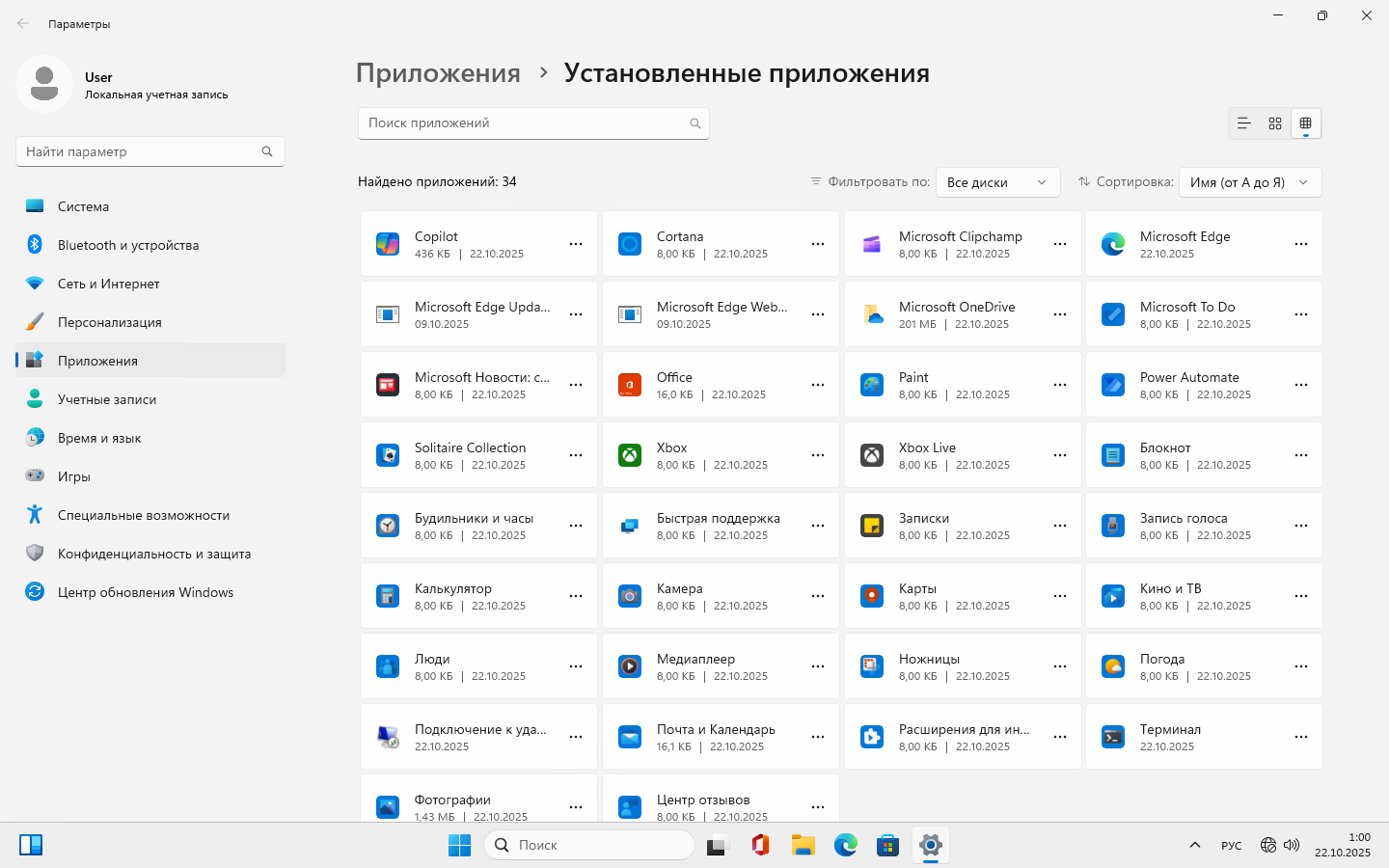This screenshot has width=1389, height=868.
Task: Open more options for Microsoft Edge
Action: tap(1301, 244)
